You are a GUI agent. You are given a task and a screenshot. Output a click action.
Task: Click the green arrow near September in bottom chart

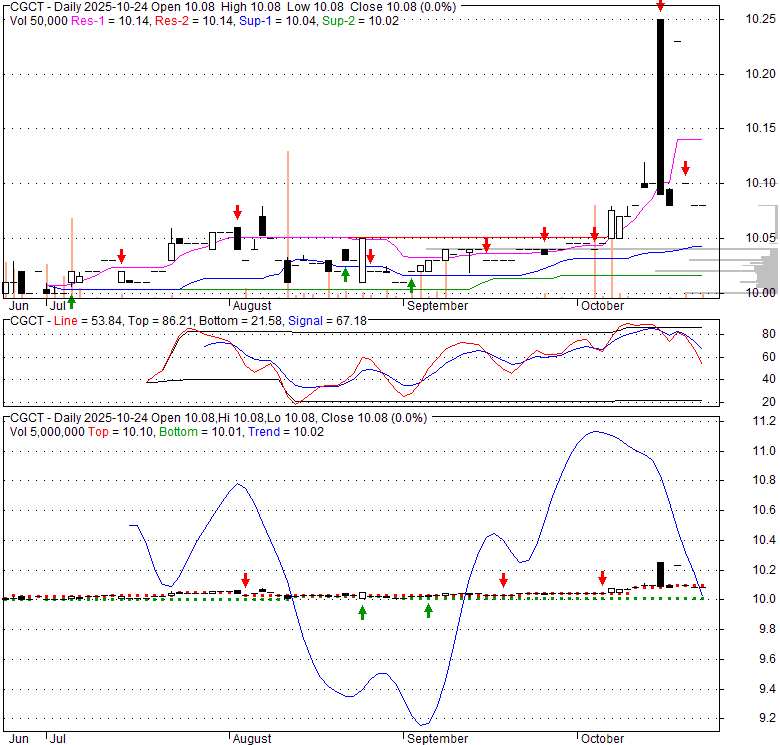[428, 610]
